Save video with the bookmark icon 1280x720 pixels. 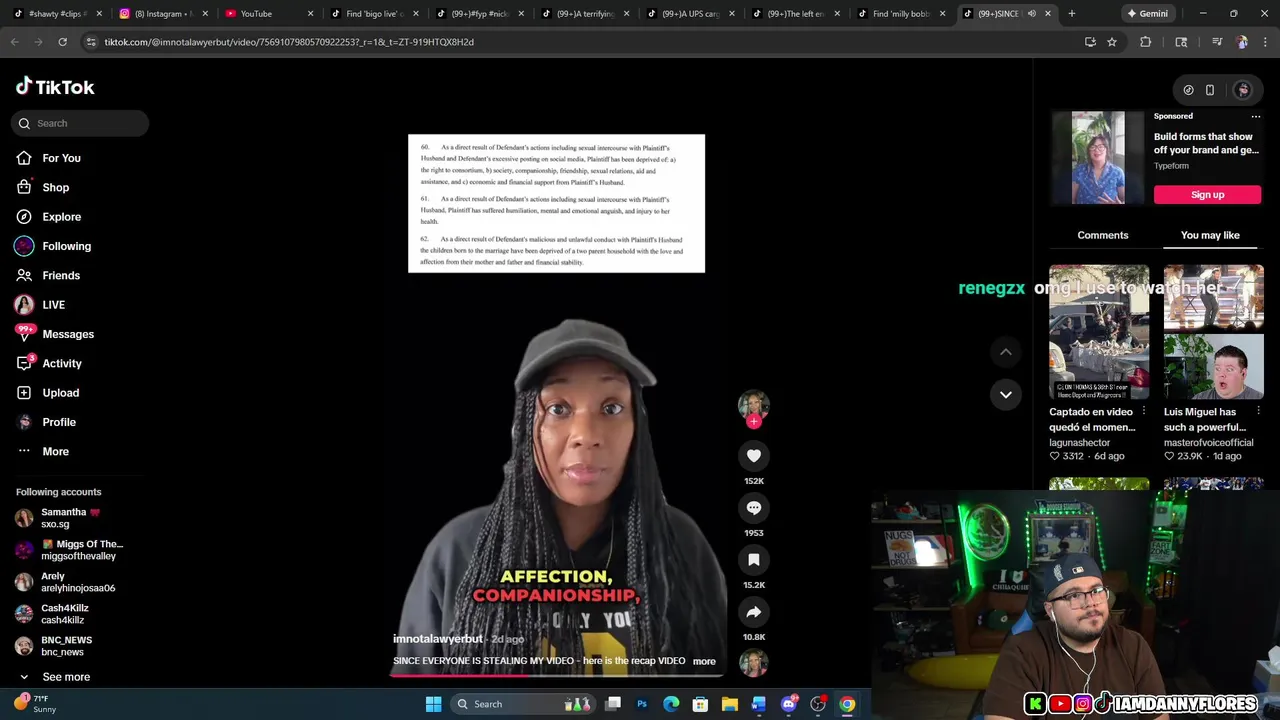click(754, 560)
